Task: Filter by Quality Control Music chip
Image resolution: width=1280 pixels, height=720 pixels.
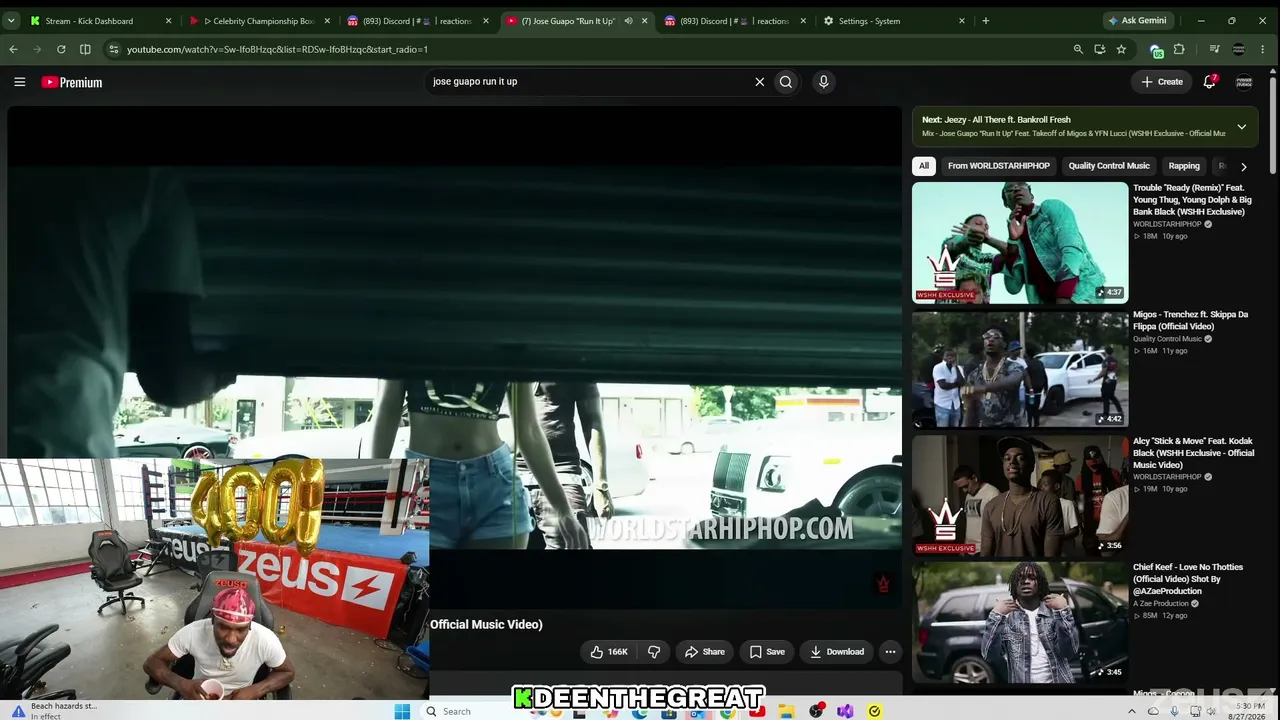Action: point(1109,166)
